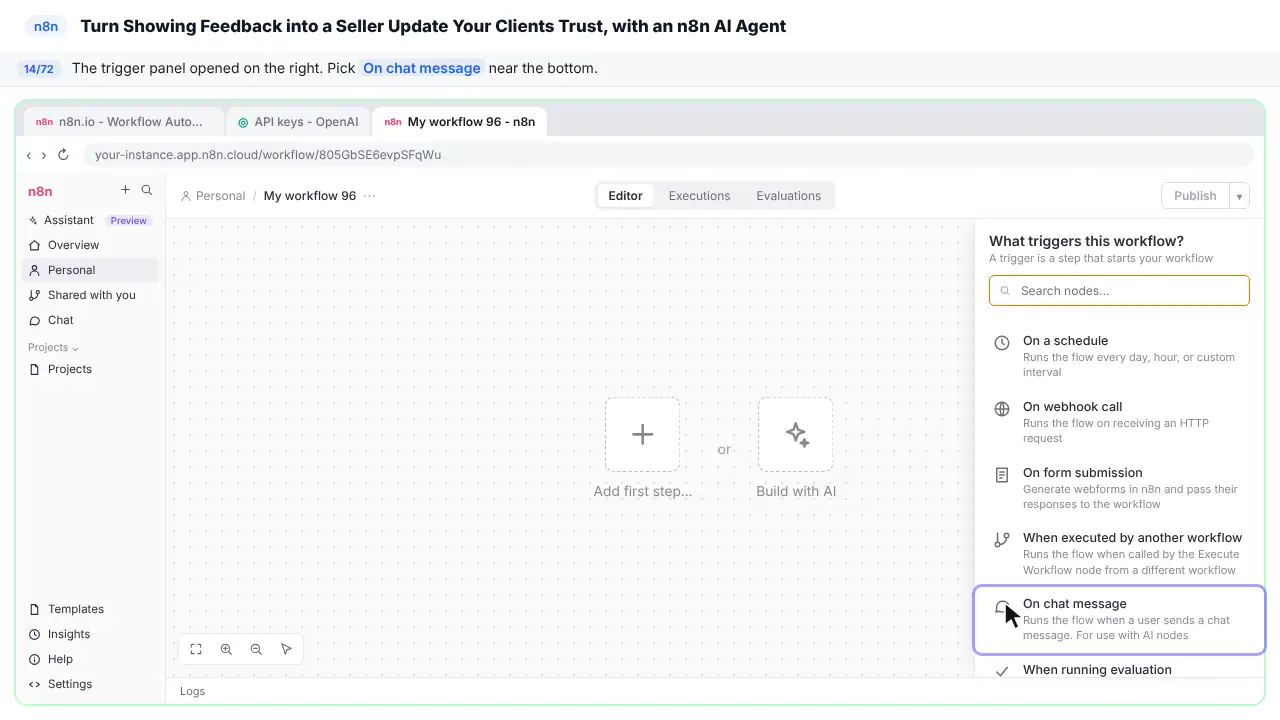Click the Personal breadcrumb link
1280x720 pixels.
[213, 196]
